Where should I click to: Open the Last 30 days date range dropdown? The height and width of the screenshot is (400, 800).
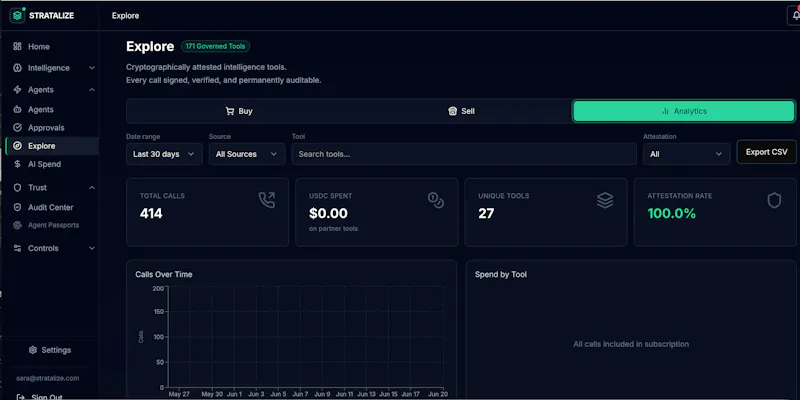tap(164, 154)
